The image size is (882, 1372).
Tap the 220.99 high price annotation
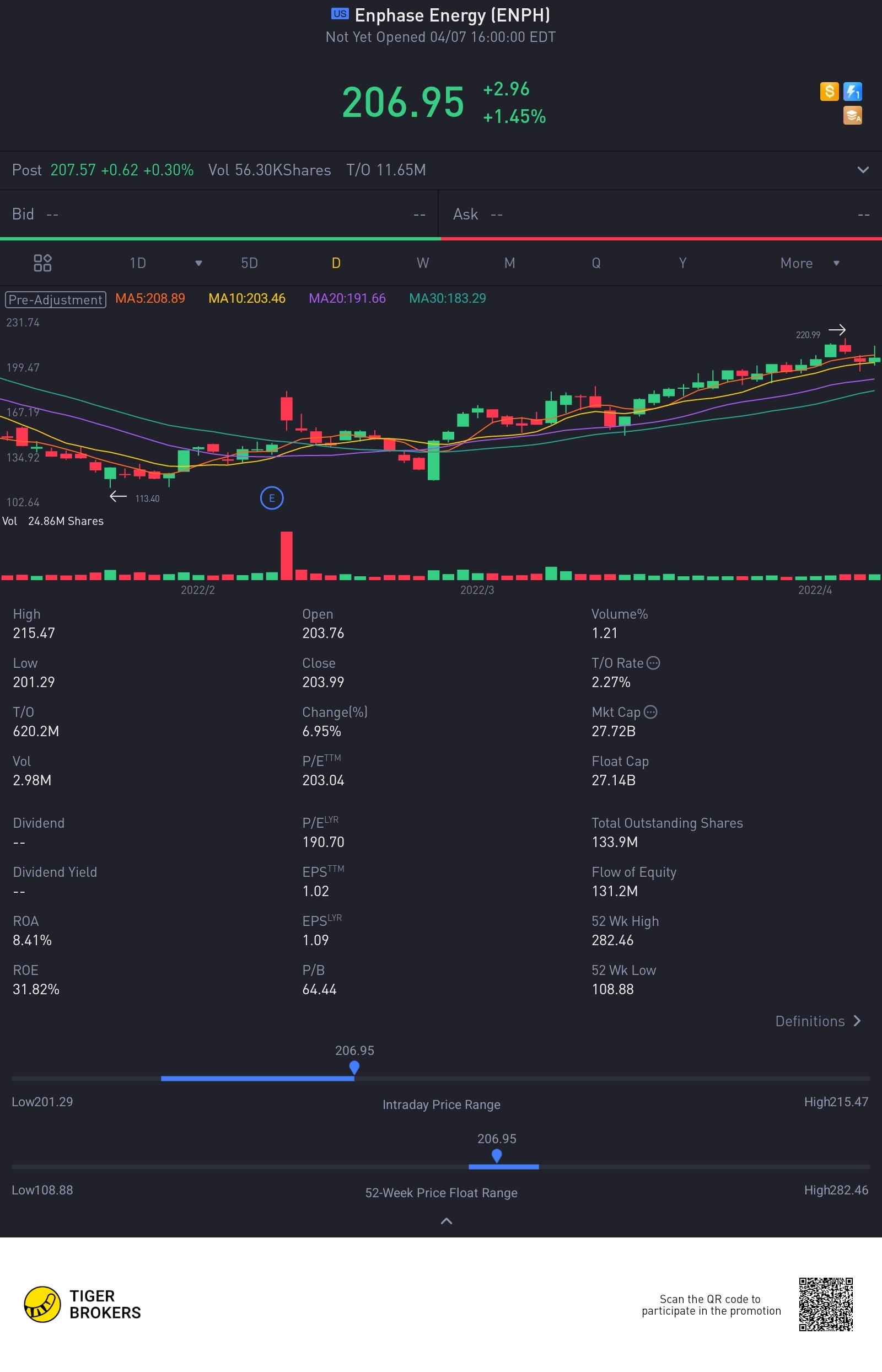point(808,335)
